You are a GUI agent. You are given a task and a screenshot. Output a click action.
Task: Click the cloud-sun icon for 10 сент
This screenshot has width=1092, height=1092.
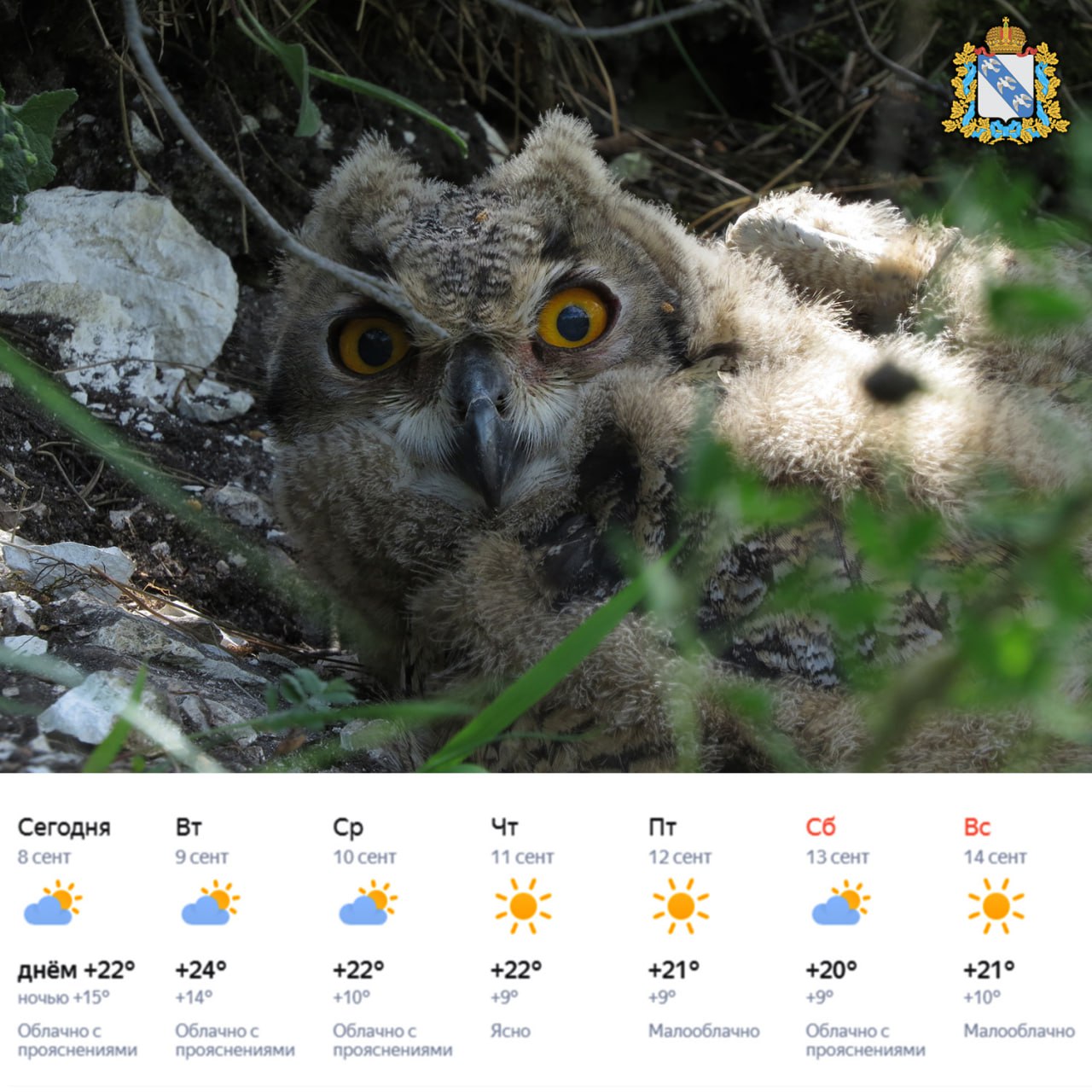click(369, 903)
